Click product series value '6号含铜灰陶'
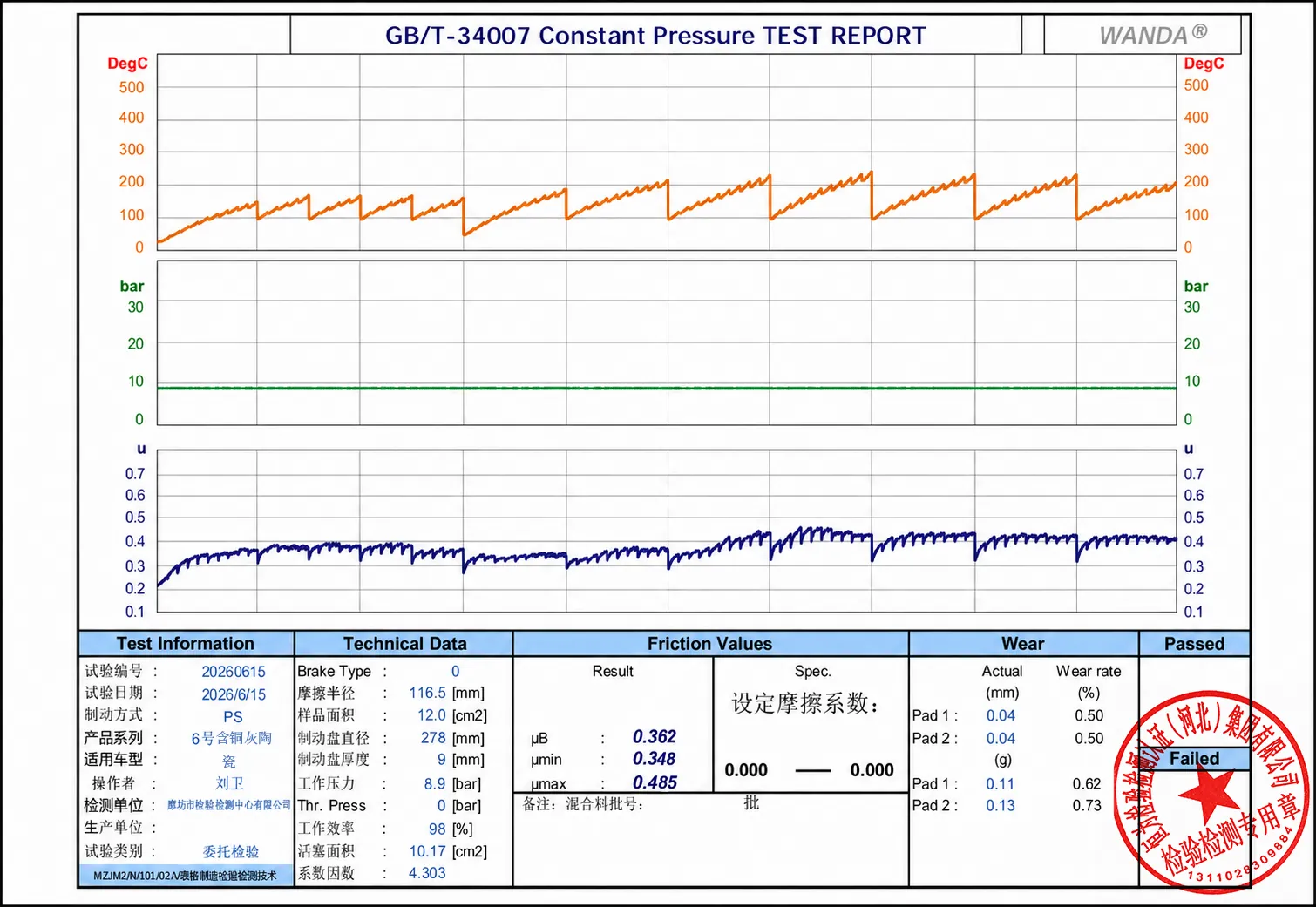The image size is (1316, 907). tap(231, 738)
